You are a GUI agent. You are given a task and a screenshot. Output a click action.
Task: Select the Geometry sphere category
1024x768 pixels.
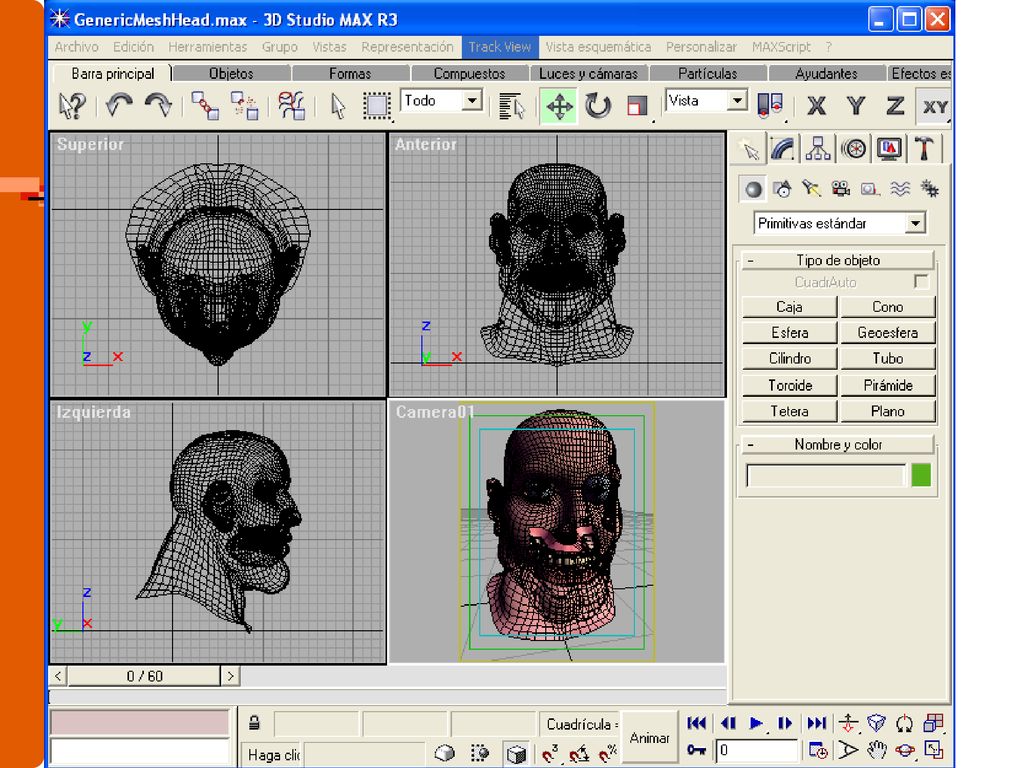click(753, 189)
